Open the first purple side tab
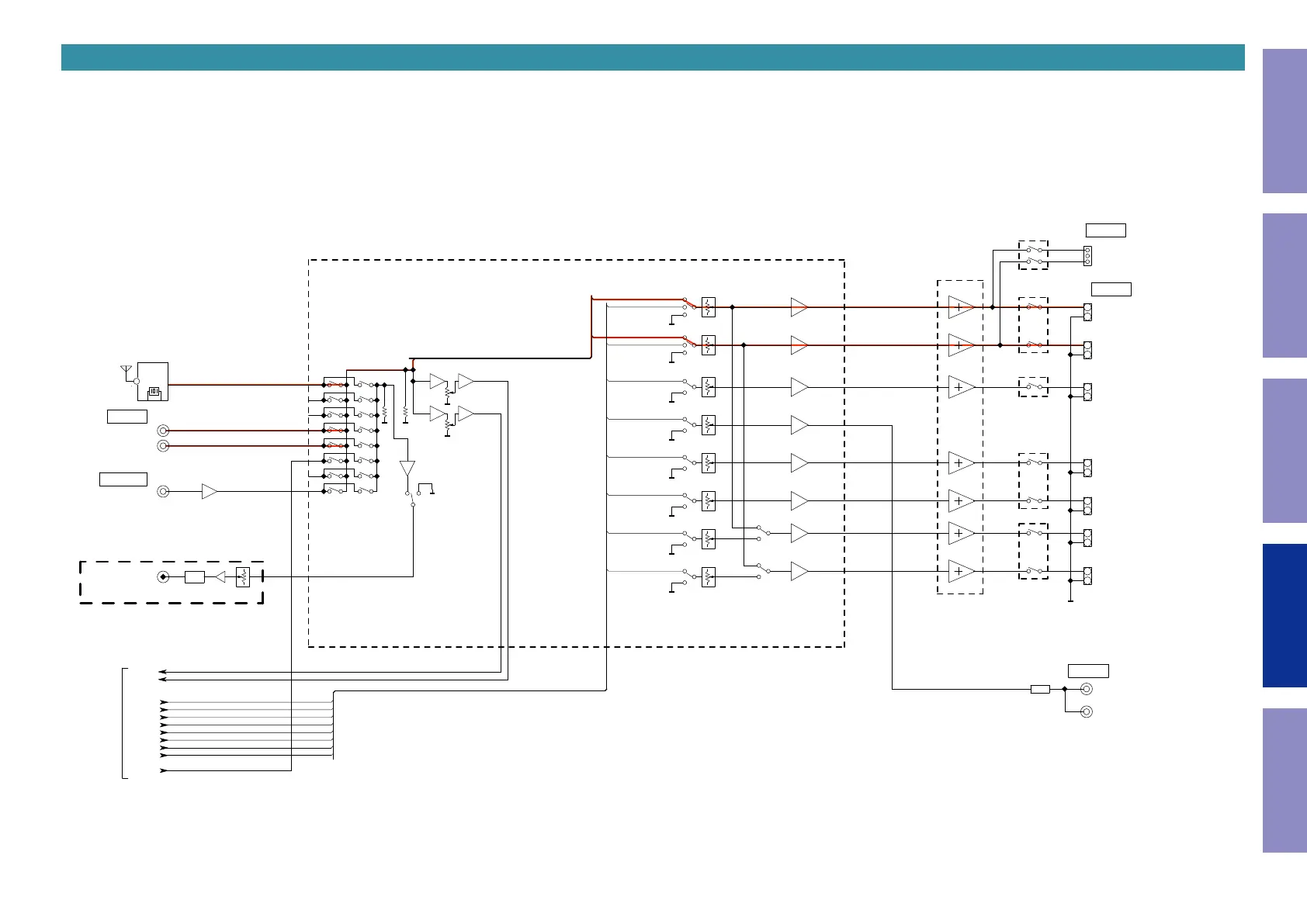The height and width of the screenshot is (924, 1307). point(1284,121)
